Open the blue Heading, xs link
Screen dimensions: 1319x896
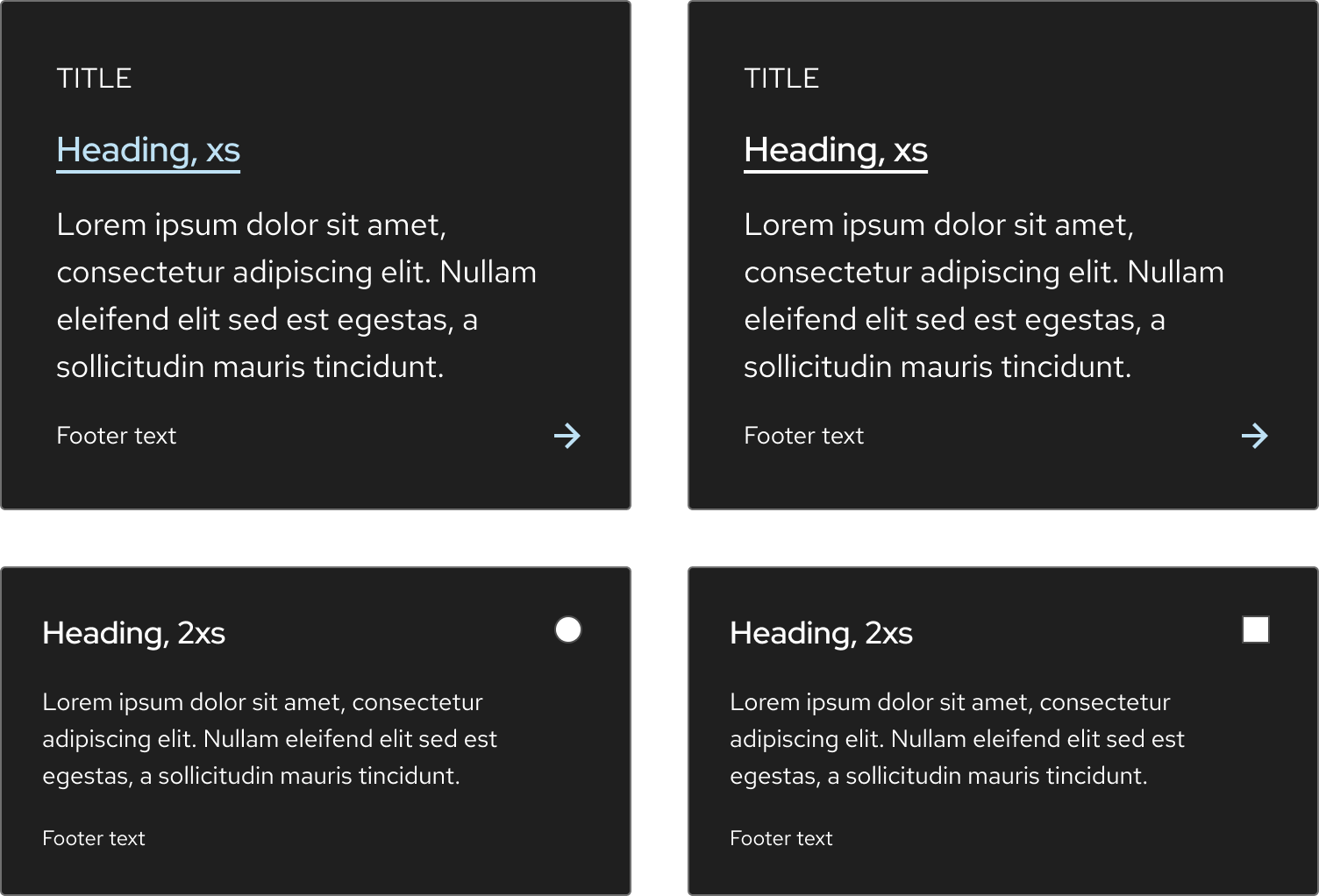[147, 150]
